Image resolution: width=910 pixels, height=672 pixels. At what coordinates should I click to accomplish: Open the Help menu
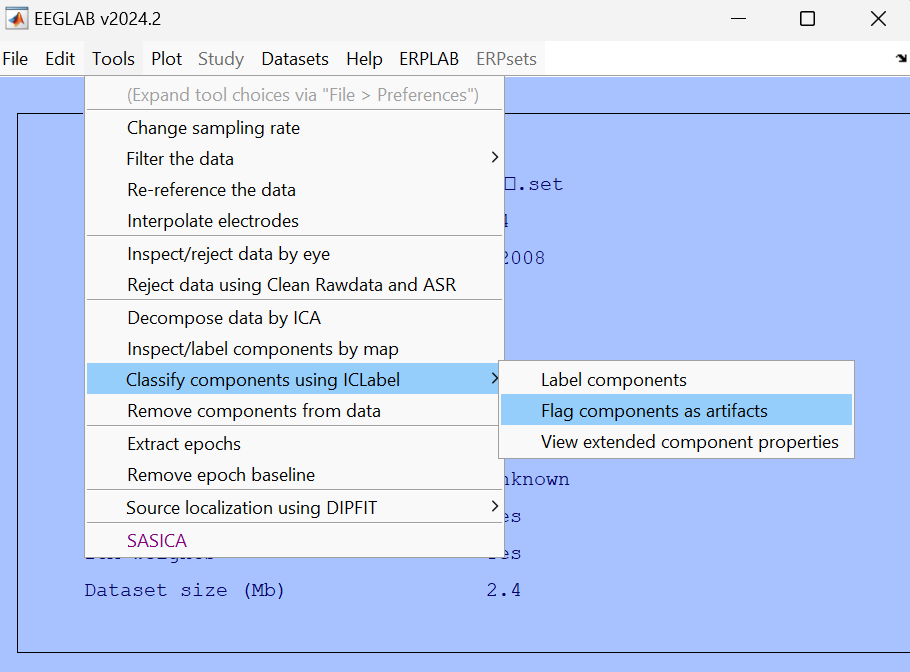click(364, 59)
